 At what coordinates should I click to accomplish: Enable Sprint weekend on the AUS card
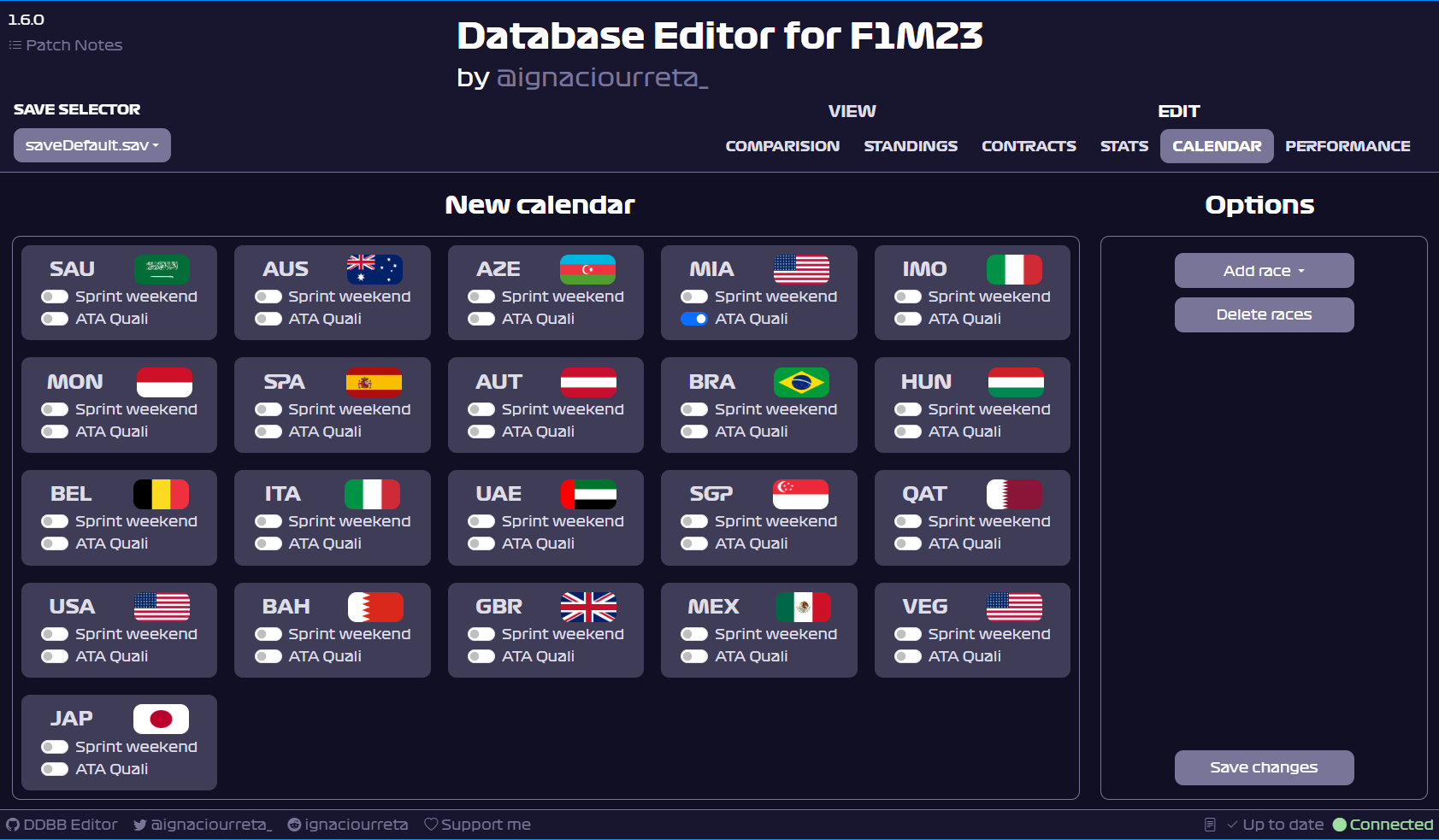[x=268, y=297]
